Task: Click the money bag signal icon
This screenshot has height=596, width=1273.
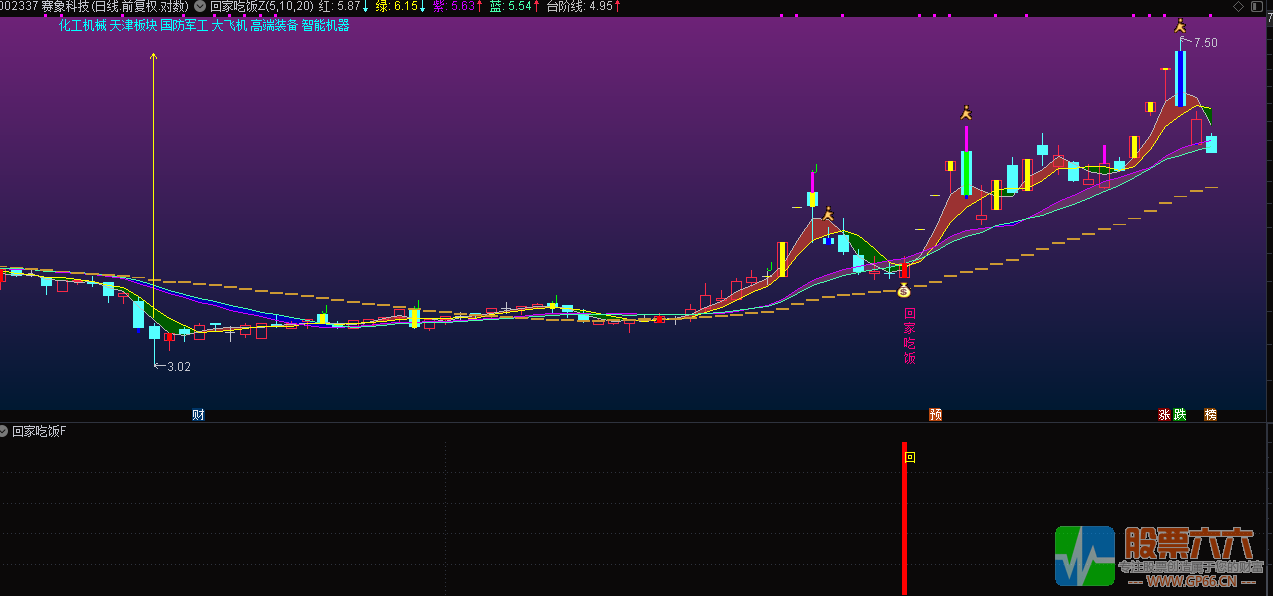Action: tap(904, 291)
